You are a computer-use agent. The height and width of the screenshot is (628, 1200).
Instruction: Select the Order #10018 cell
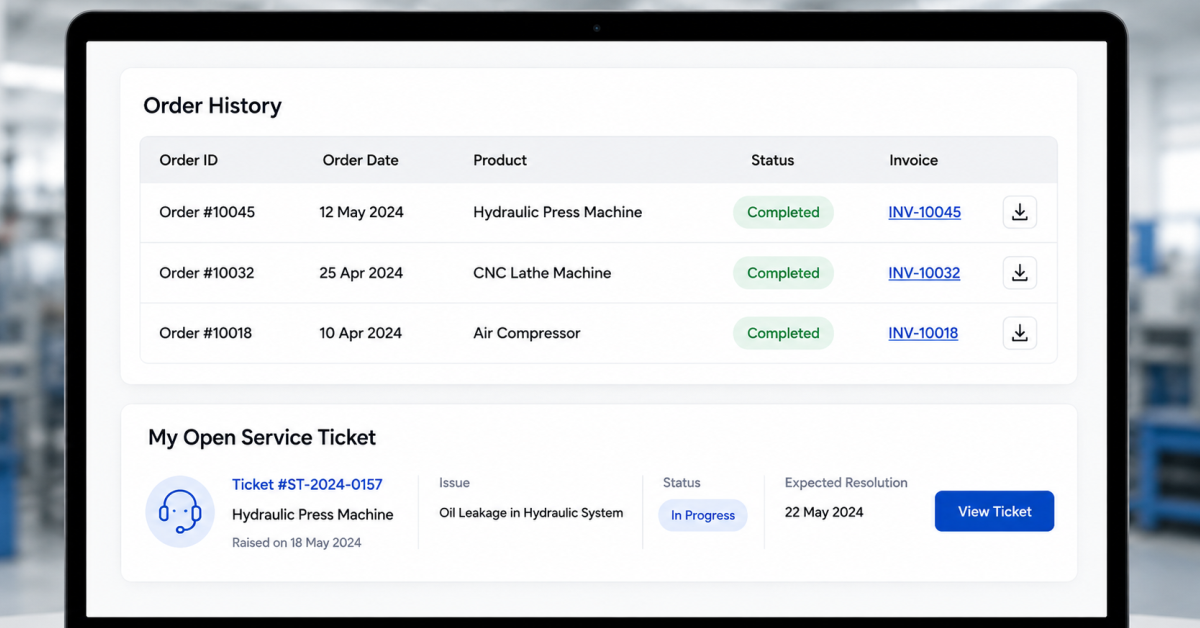205,333
